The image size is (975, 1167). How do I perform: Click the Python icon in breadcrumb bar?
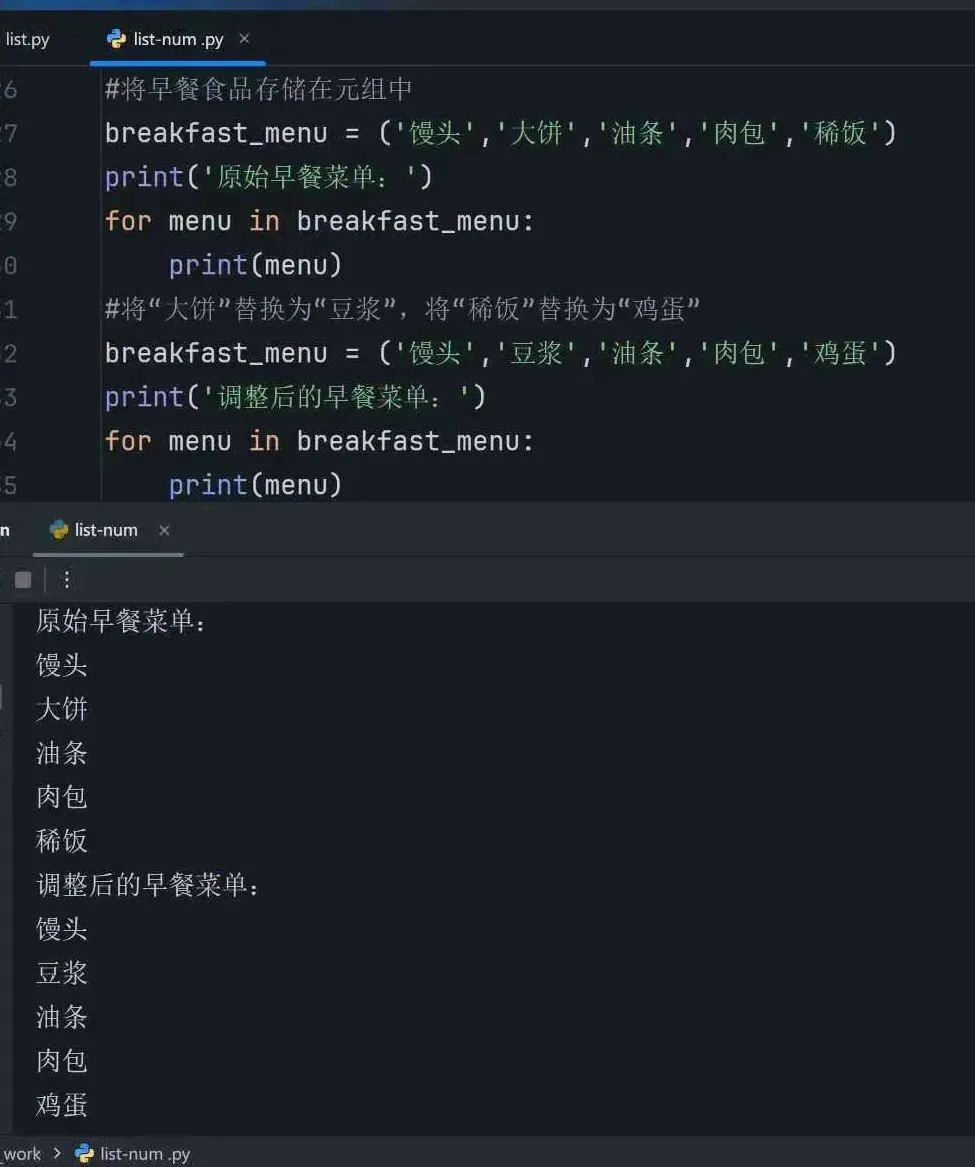[84, 1154]
